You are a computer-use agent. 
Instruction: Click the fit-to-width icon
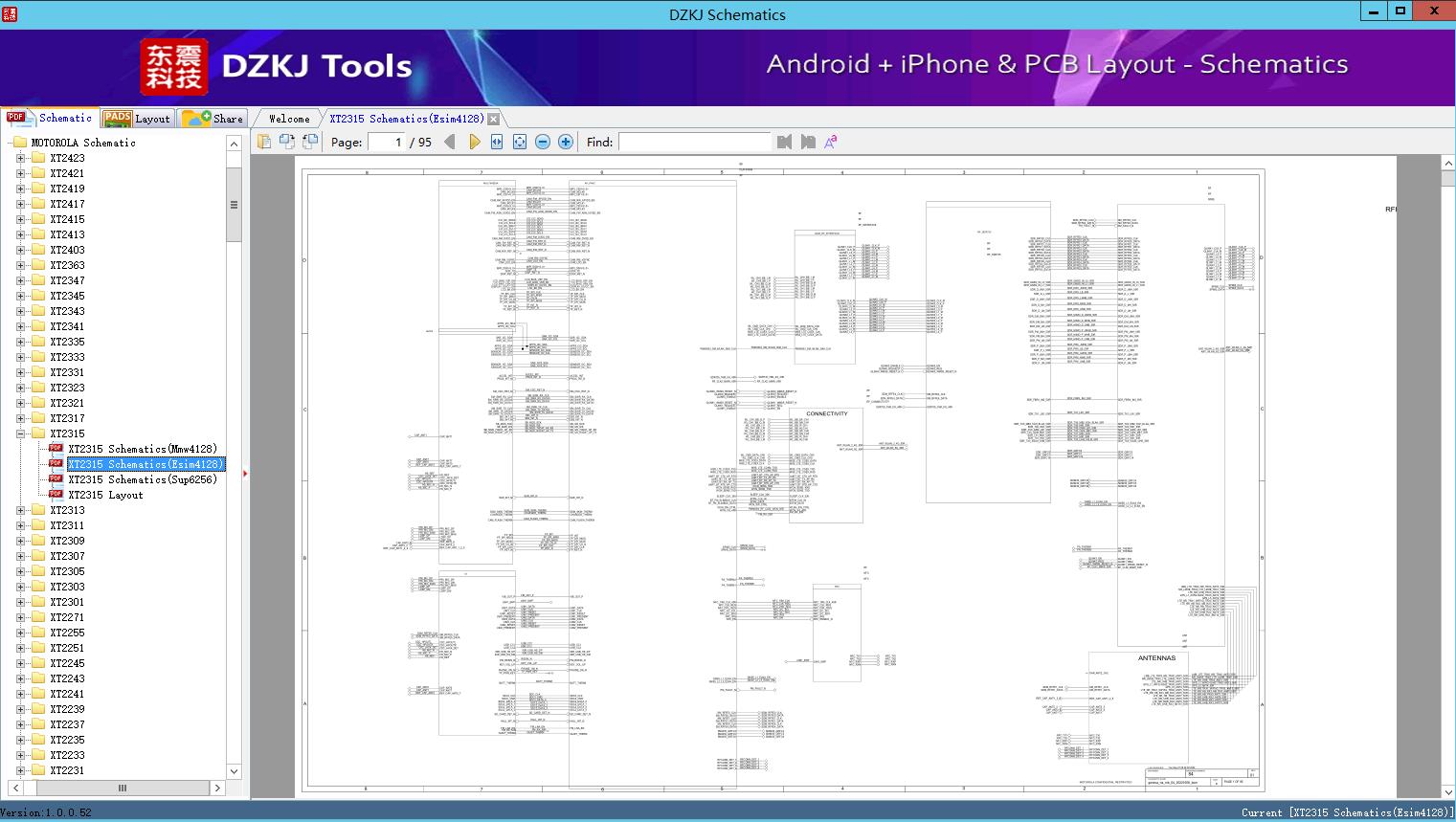497,142
